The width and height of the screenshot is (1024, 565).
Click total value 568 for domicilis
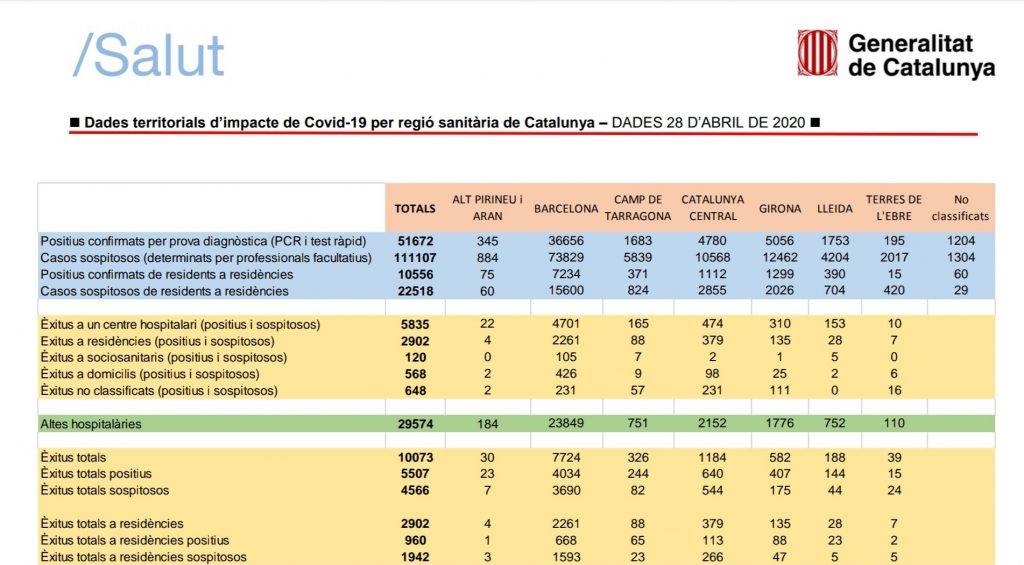pos(415,374)
